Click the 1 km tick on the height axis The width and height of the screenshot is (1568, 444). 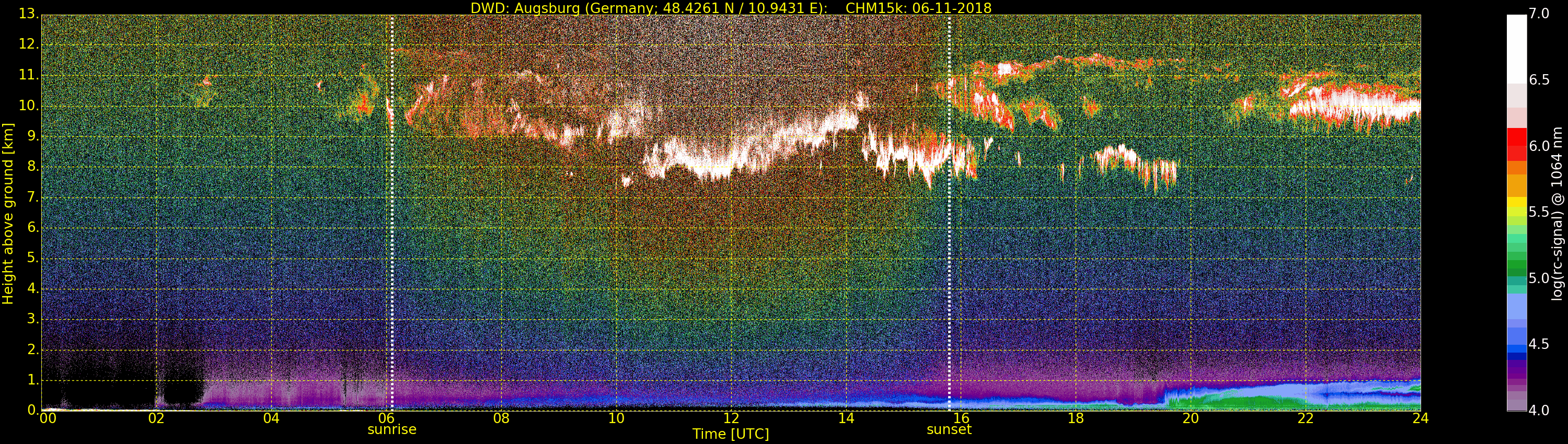[x=32, y=380]
